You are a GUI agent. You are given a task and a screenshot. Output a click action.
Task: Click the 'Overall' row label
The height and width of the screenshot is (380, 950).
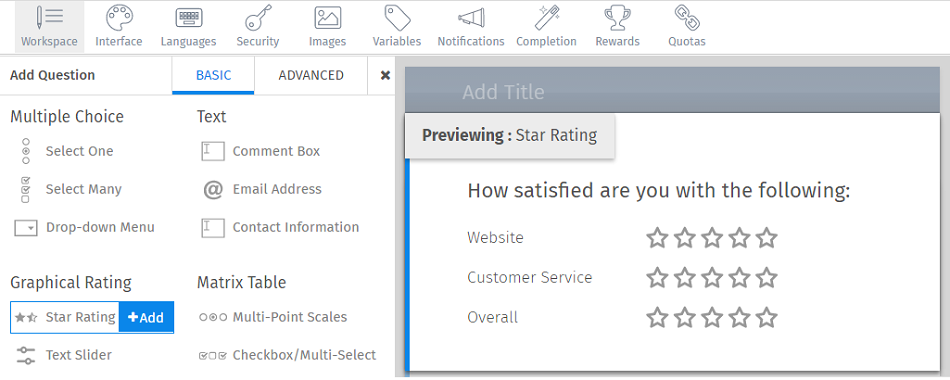coord(493,317)
